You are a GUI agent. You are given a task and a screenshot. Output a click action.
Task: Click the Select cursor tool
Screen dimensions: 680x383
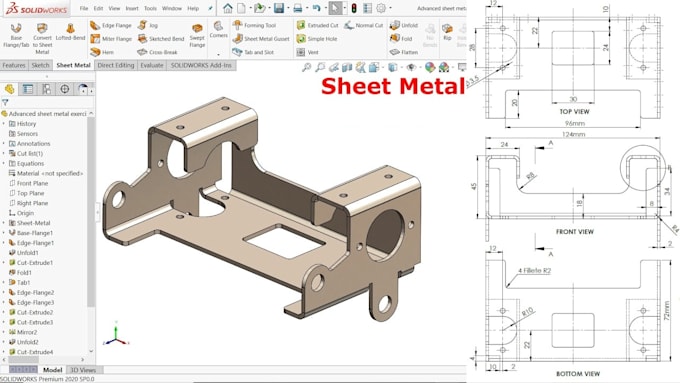pos(335,8)
